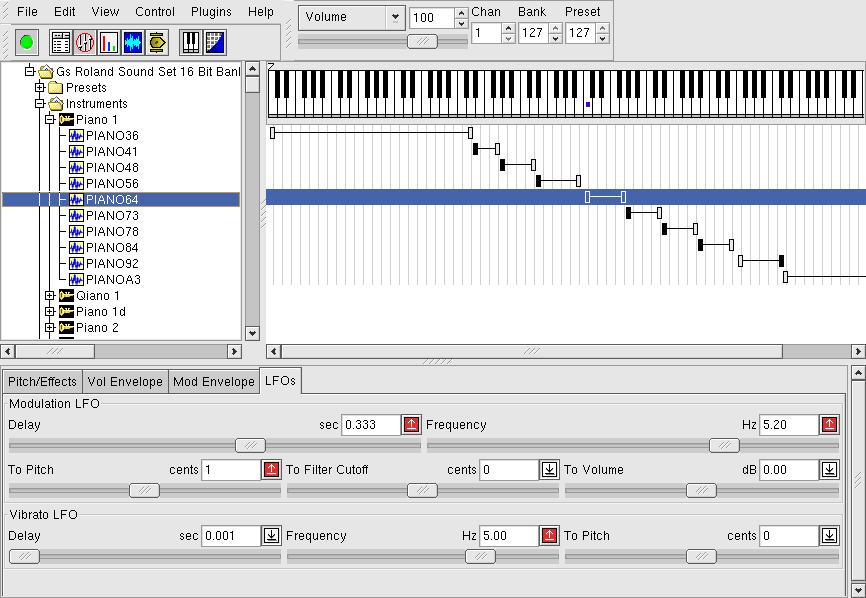Toggle the To Filter Cutoff set button

pyautogui.click(x=549, y=470)
